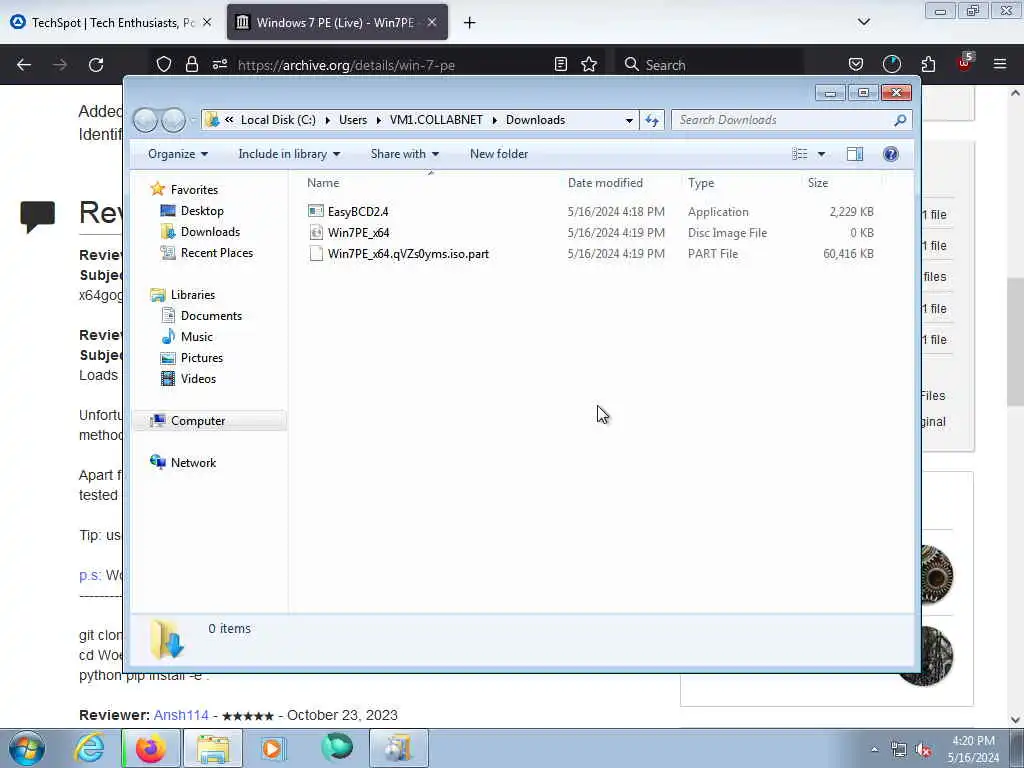Open Downloads under Favorites

coord(210,232)
